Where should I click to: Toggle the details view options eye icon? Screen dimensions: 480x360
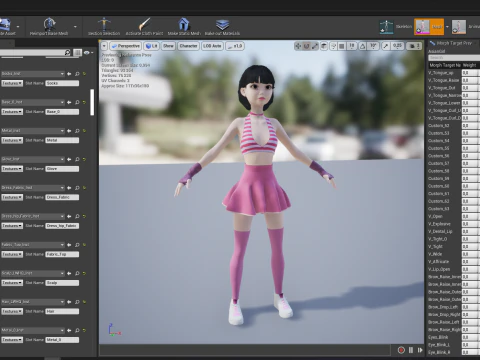tap(88, 52)
